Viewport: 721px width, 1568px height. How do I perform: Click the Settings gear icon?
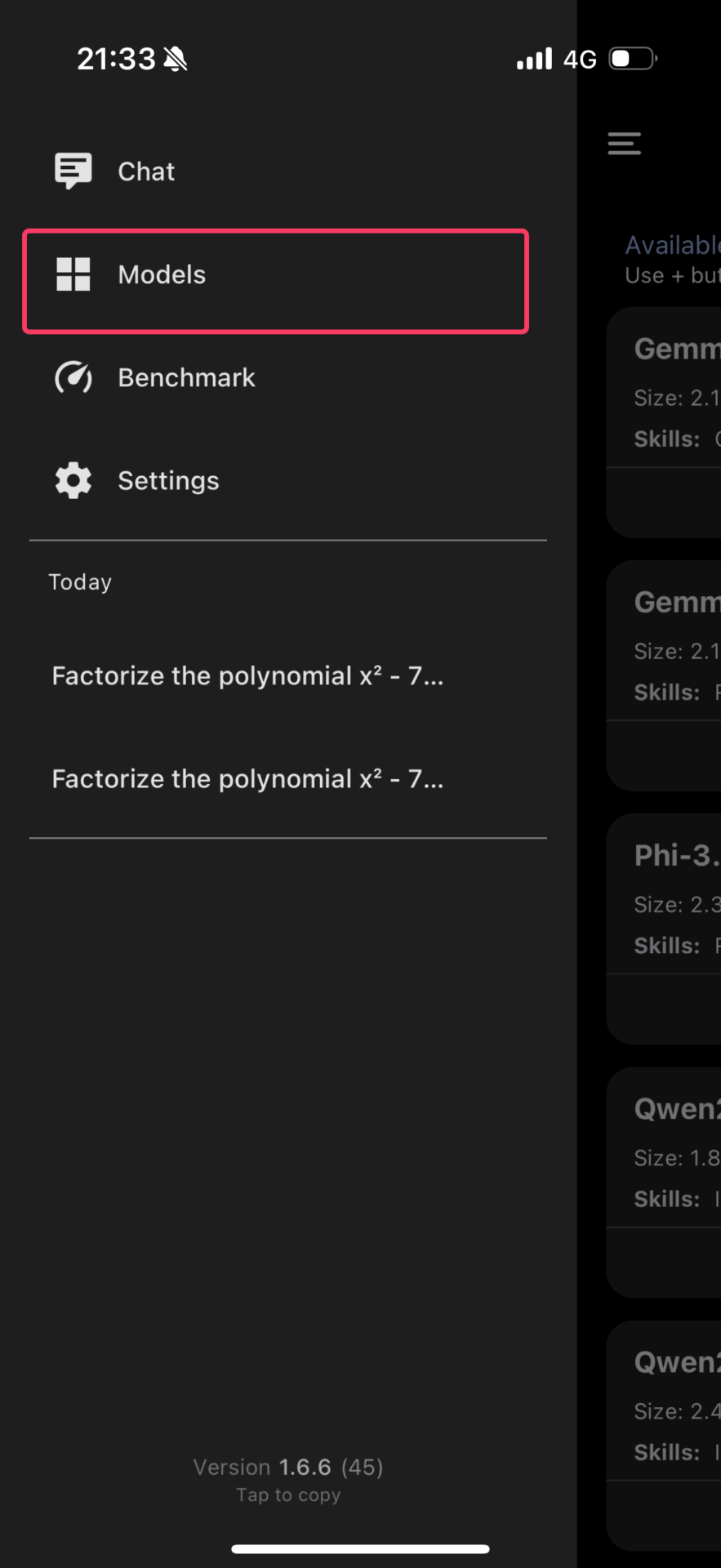(73, 480)
